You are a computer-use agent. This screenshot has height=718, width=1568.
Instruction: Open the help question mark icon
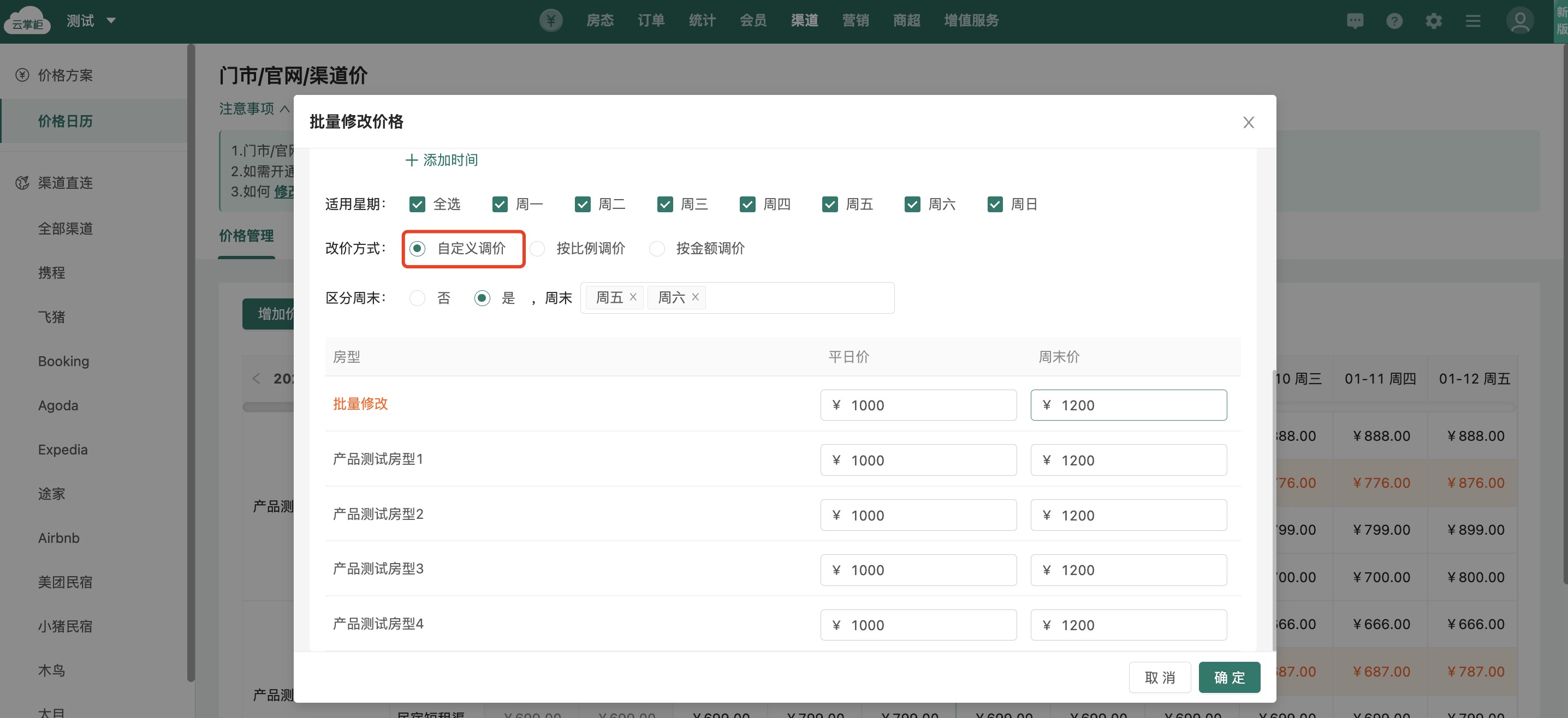coord(1394,21)
